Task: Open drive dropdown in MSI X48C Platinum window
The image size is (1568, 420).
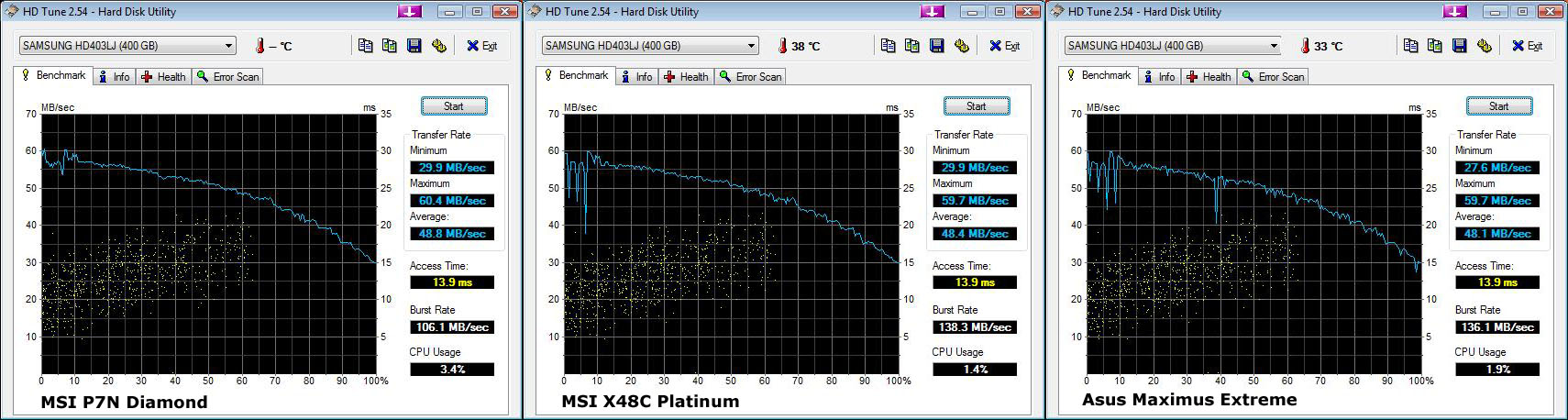Action: 650,46
